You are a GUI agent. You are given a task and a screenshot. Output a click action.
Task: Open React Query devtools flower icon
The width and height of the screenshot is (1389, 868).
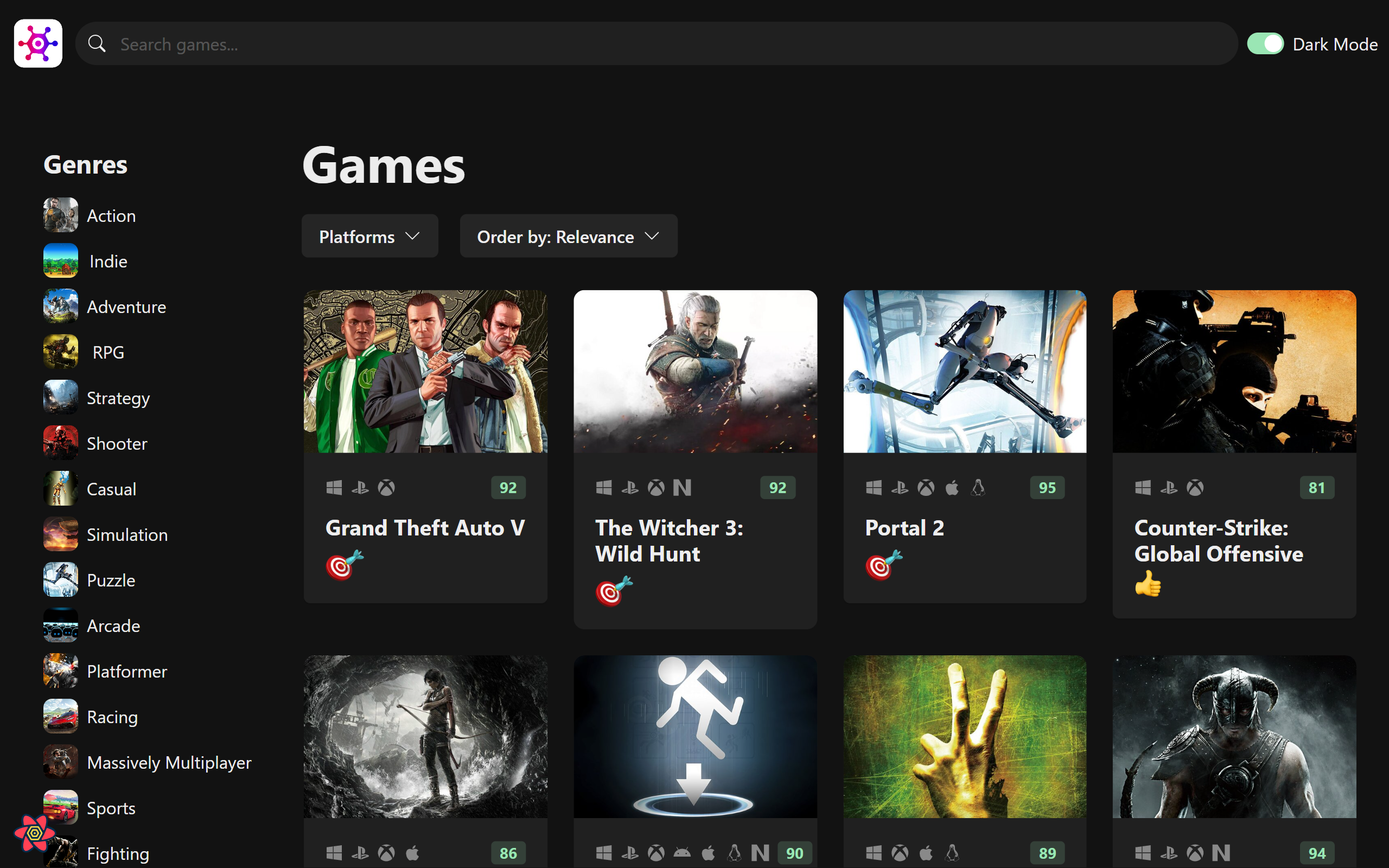tap(34, 832)
